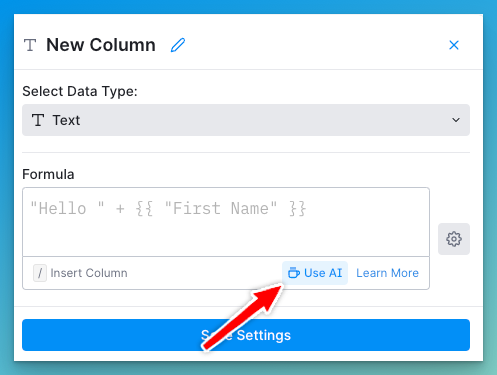Focus the Formula input box
Viewport: 497px width, 375px height.
click(x=226, y=222)
